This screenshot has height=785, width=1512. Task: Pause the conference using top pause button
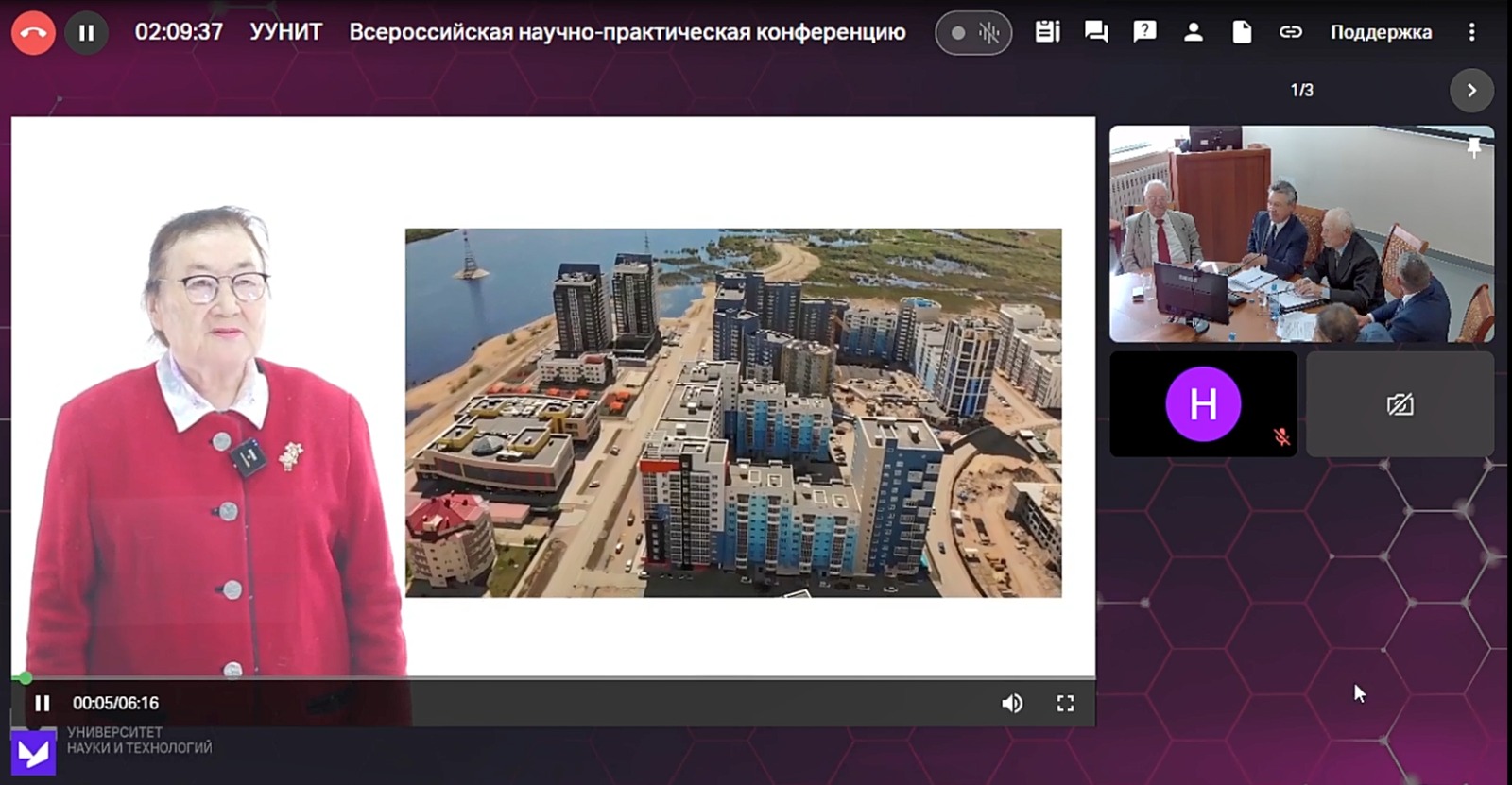click(86, 33)
